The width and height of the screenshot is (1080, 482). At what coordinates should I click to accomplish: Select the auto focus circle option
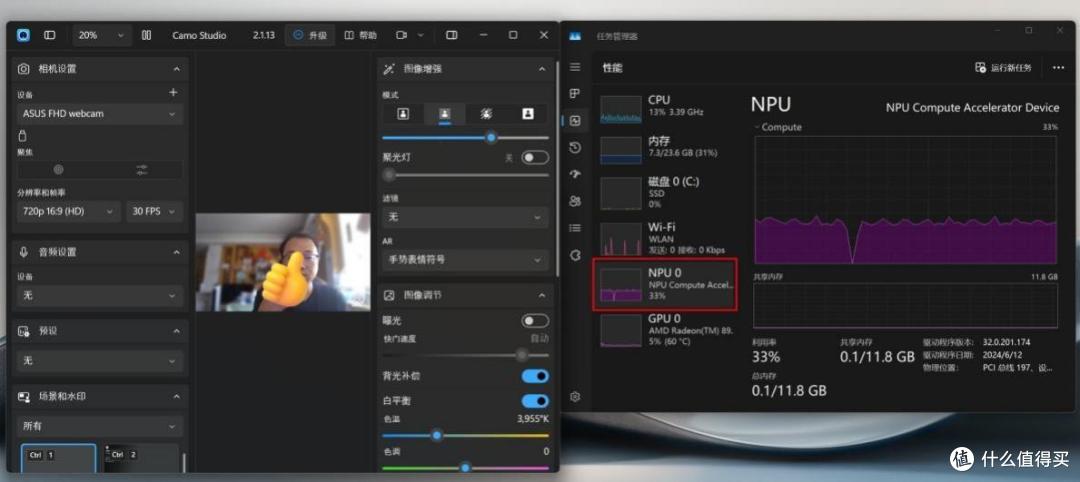[59, 169]
